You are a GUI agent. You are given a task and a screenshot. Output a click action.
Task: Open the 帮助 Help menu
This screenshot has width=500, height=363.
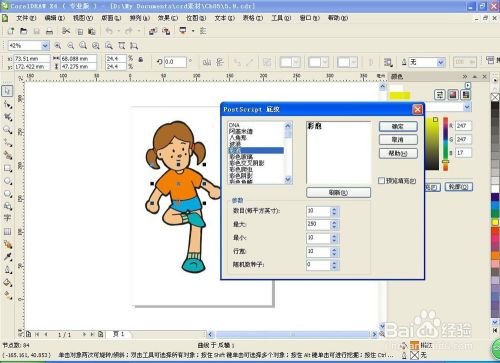click(338, 18)
